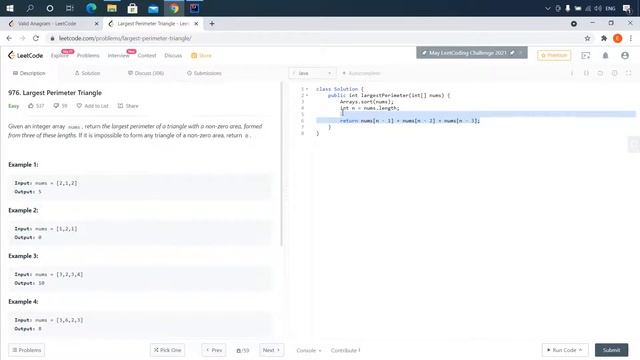640x360 pixels.
Task: Expand the Console panel
Action: pos(309,350)
